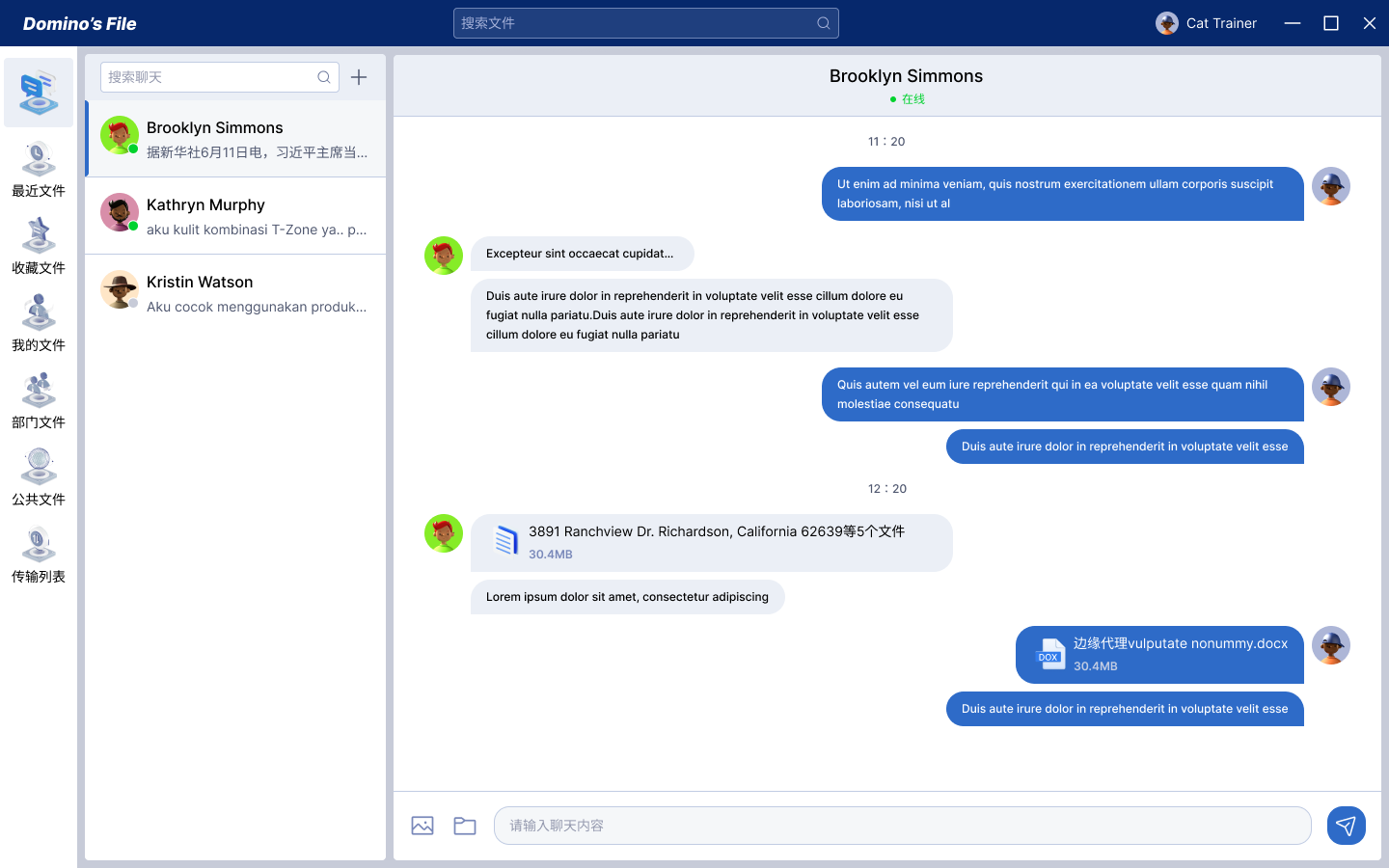Click the 请输入聊天内容 message input
This screenshot has width=1389, height=868.
902,826
